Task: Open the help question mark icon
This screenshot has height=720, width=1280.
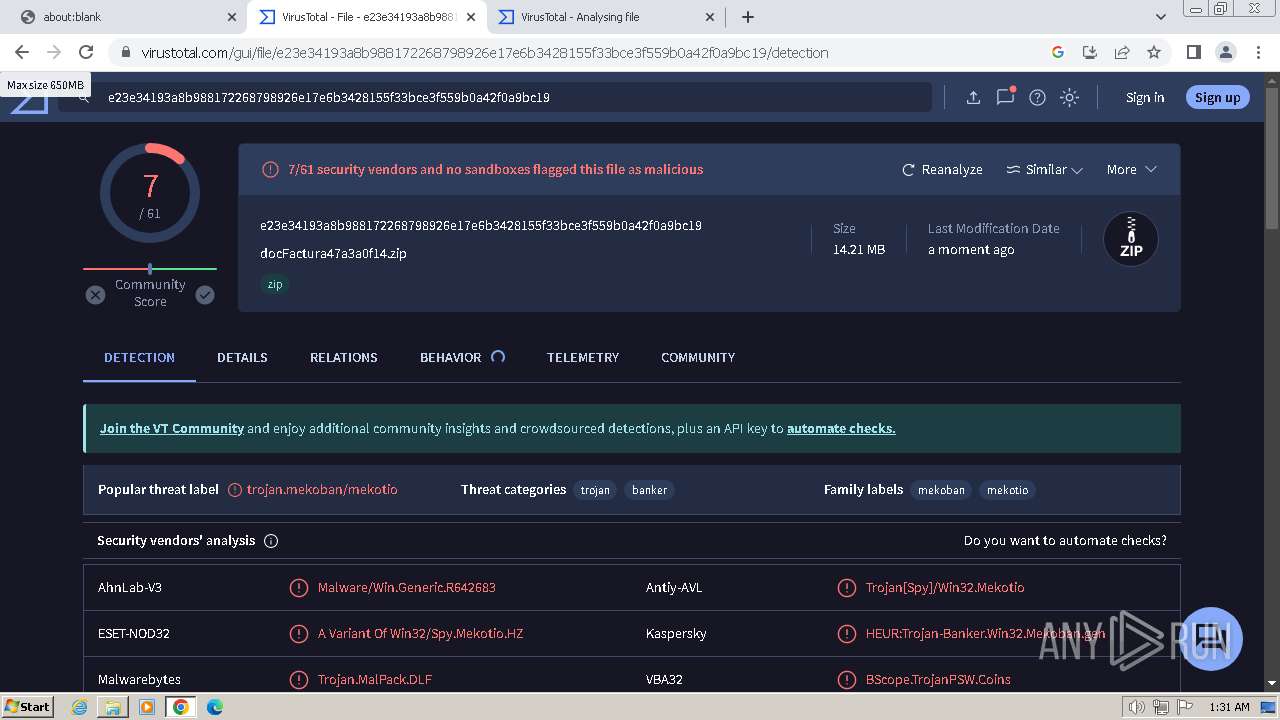Action: 1038,97
